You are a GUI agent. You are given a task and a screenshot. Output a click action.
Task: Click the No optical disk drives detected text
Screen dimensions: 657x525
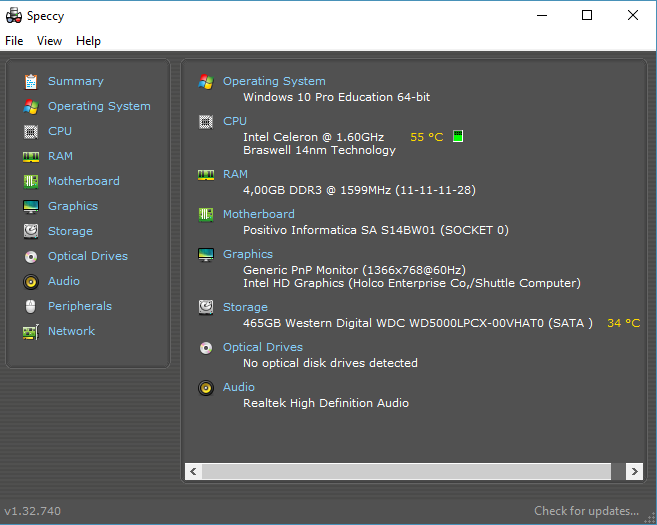(330, 363)
